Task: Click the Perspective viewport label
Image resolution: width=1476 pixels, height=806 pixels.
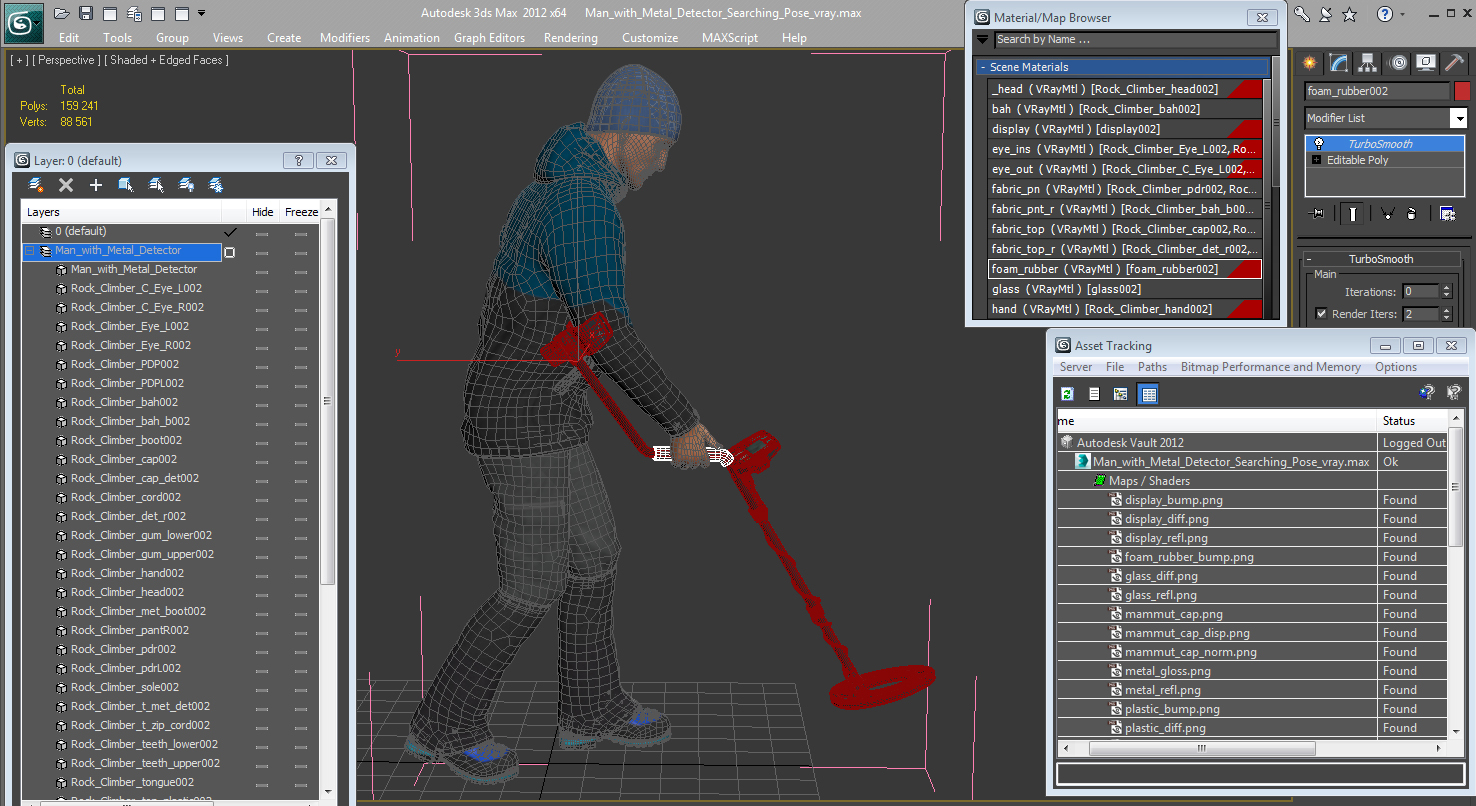Action: point(67,60)
